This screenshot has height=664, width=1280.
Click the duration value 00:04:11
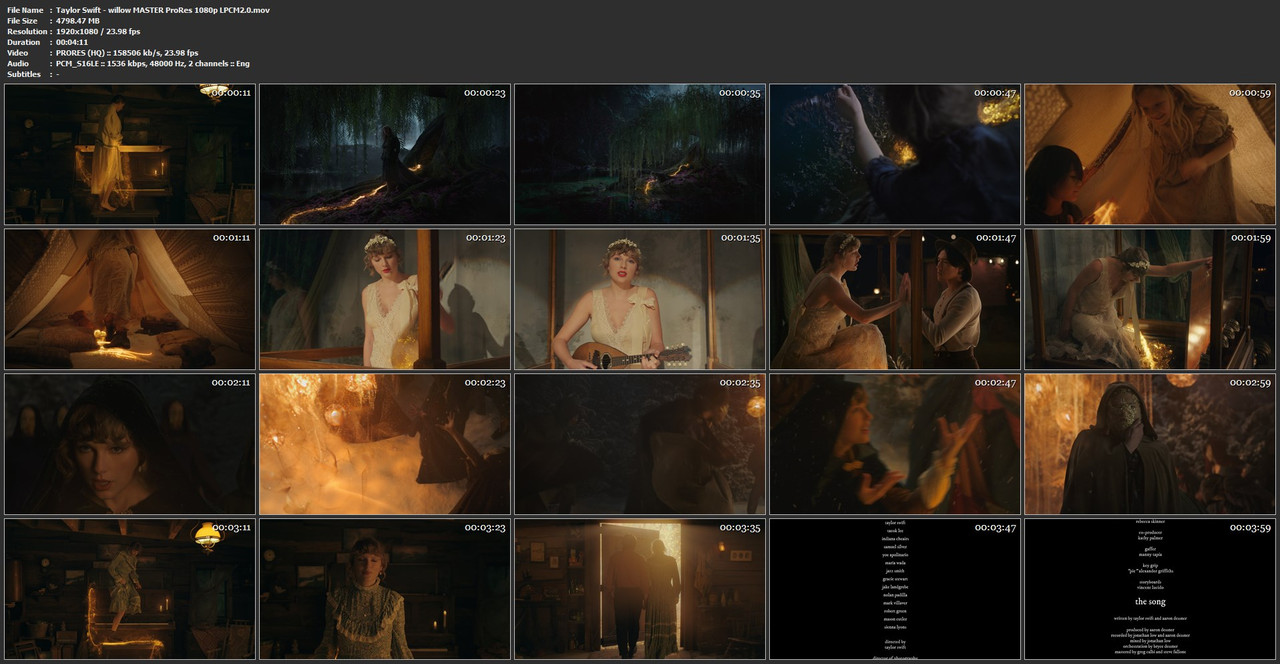click(x=72, y=42)
